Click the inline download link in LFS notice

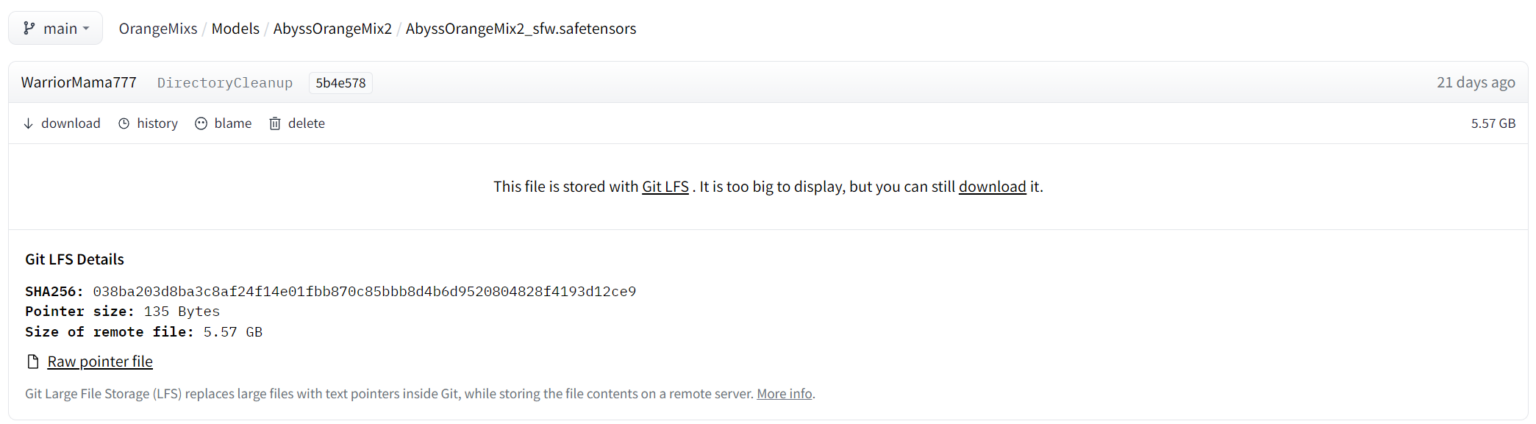pyautogui.click(x=992, y=186)
